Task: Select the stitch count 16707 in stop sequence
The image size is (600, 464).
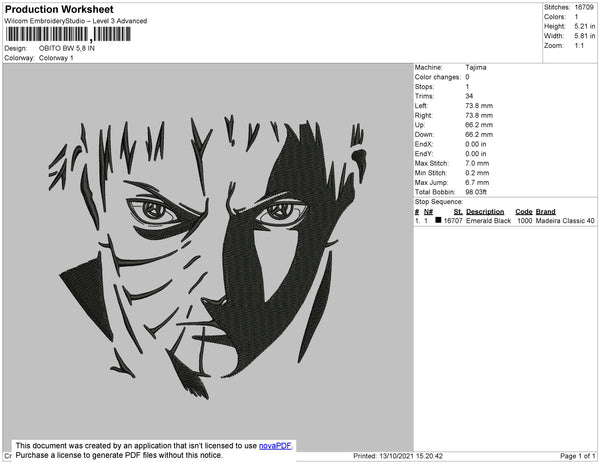Action: pos(453,221)
